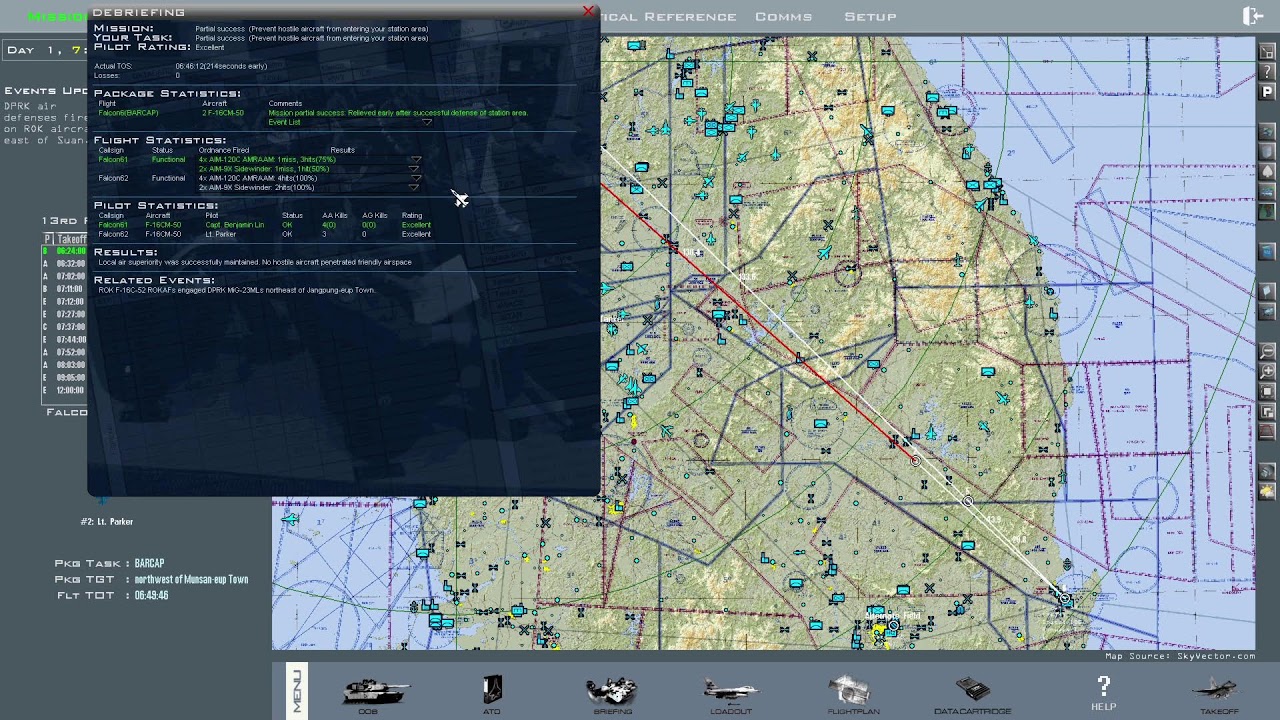Click the spade-shaped map sidebar icon
This screenshot has height=720, width=1280.
(1267, 171)
